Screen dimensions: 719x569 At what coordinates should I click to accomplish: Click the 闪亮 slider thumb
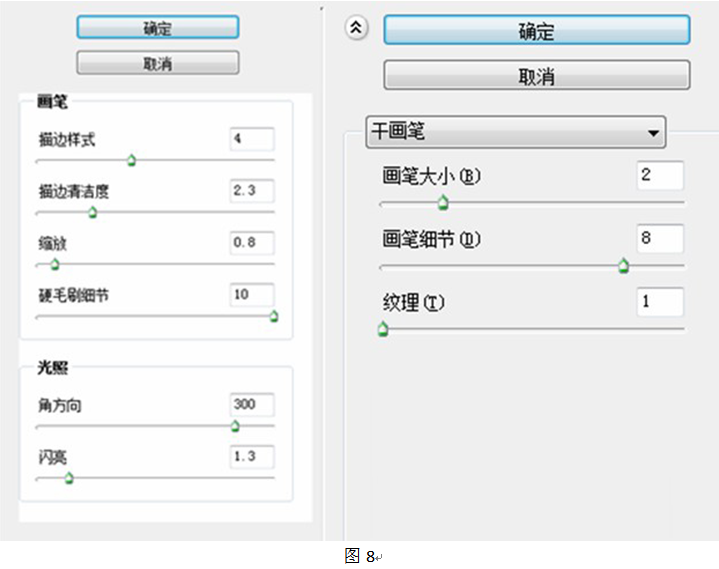click(x=69, y=478)
